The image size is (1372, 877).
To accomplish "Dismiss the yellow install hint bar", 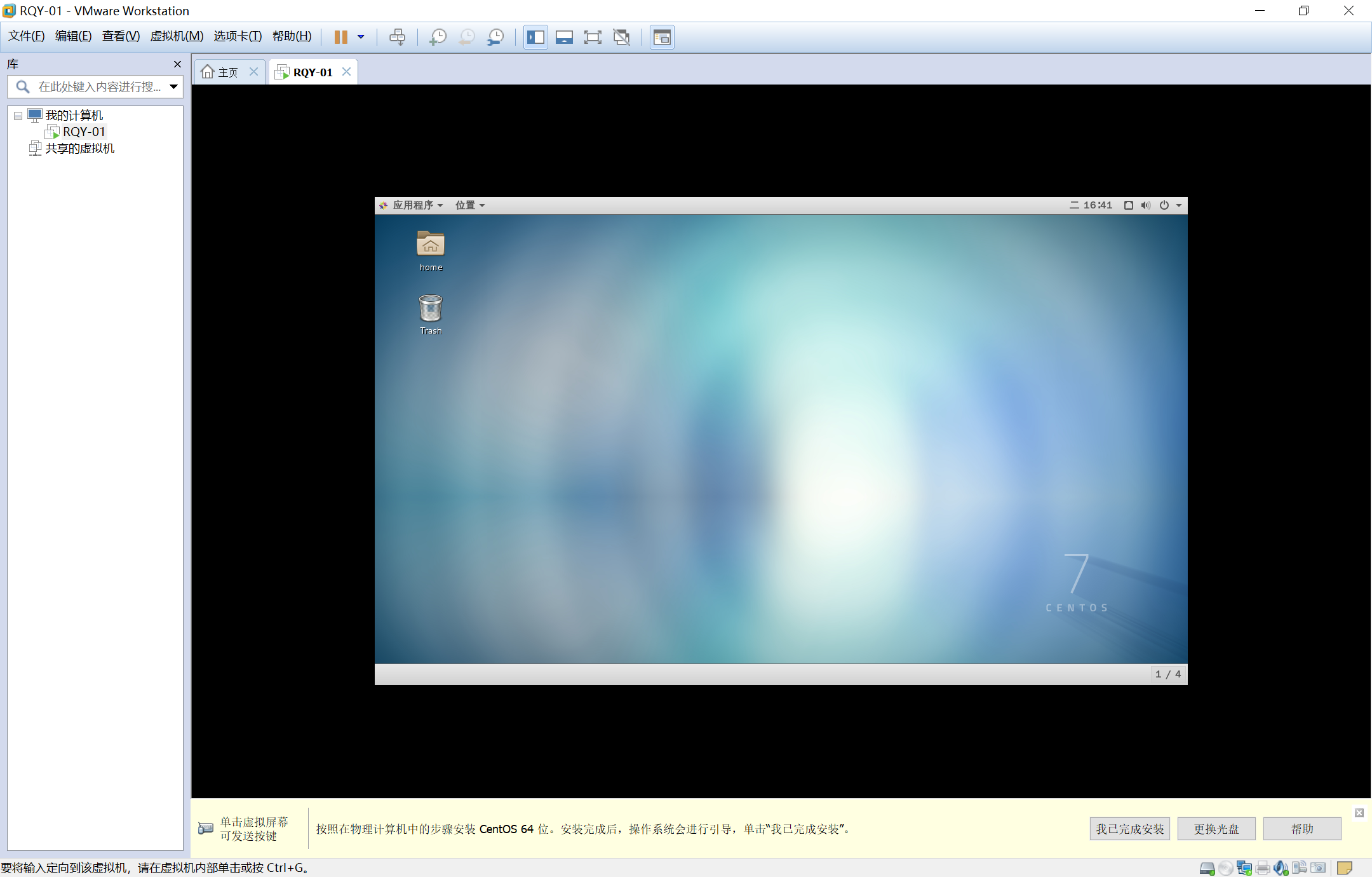I will [x=1359, y=813].
